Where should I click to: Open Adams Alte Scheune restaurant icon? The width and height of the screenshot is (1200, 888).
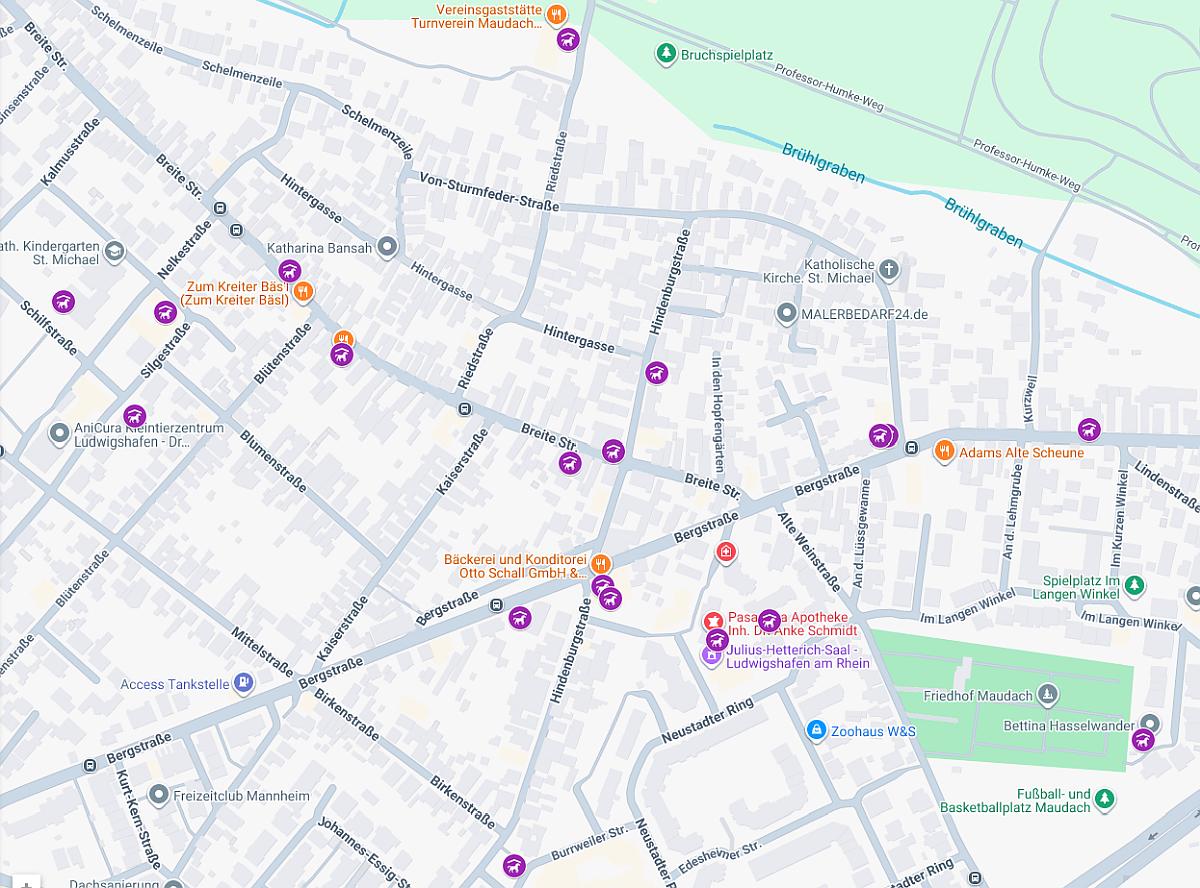944,452
